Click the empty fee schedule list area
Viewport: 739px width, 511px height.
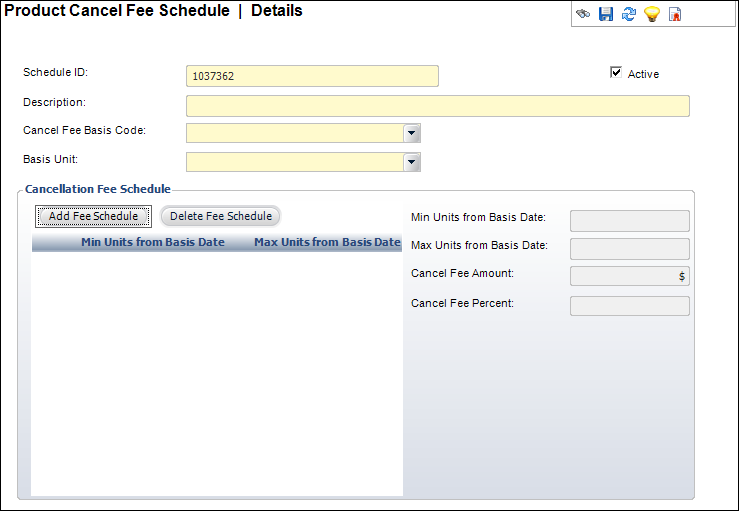217,373
